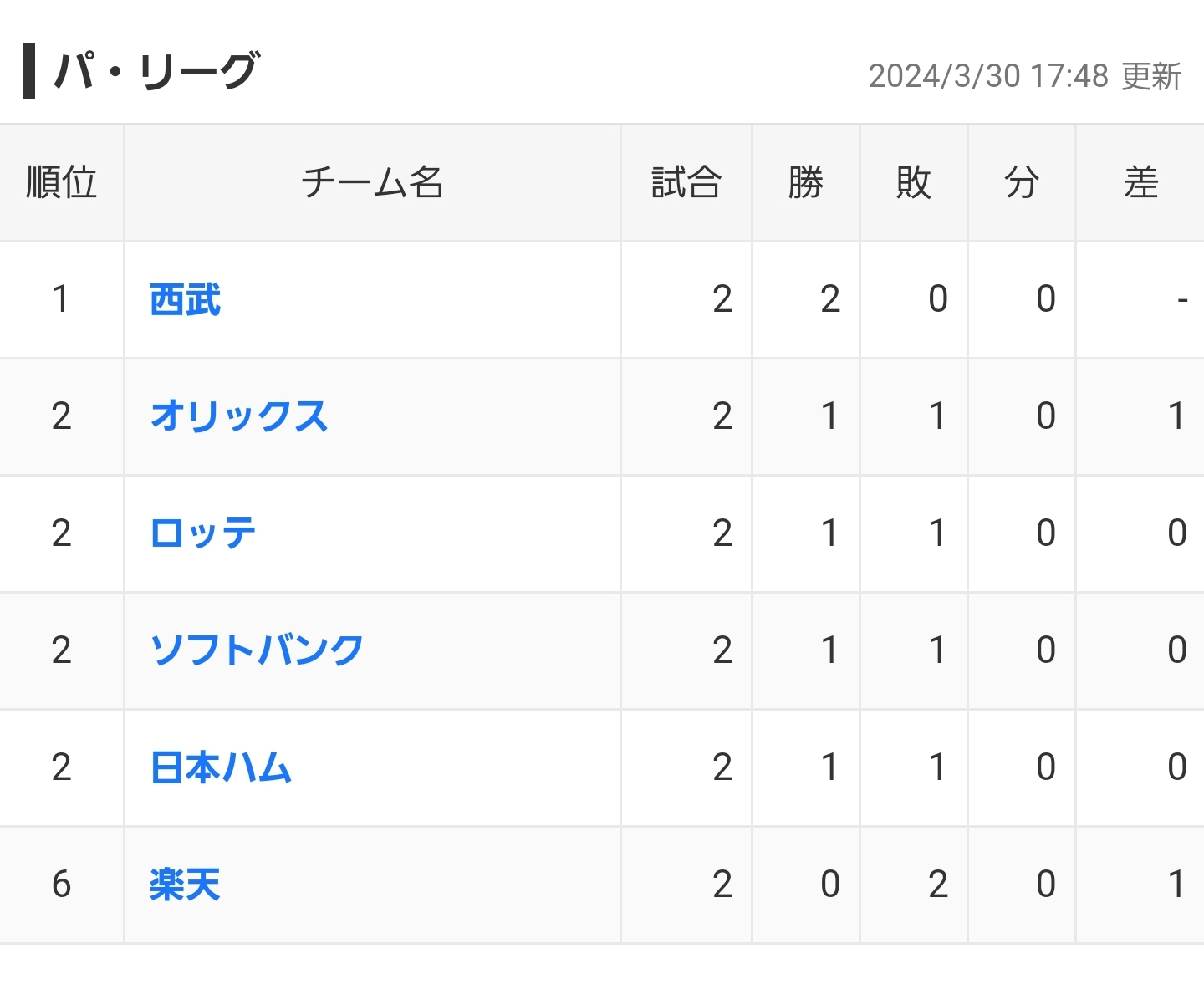Screen dimensions: 1204x984
Task: Select 楽天's rank number 6
Action: click(61, 885)
